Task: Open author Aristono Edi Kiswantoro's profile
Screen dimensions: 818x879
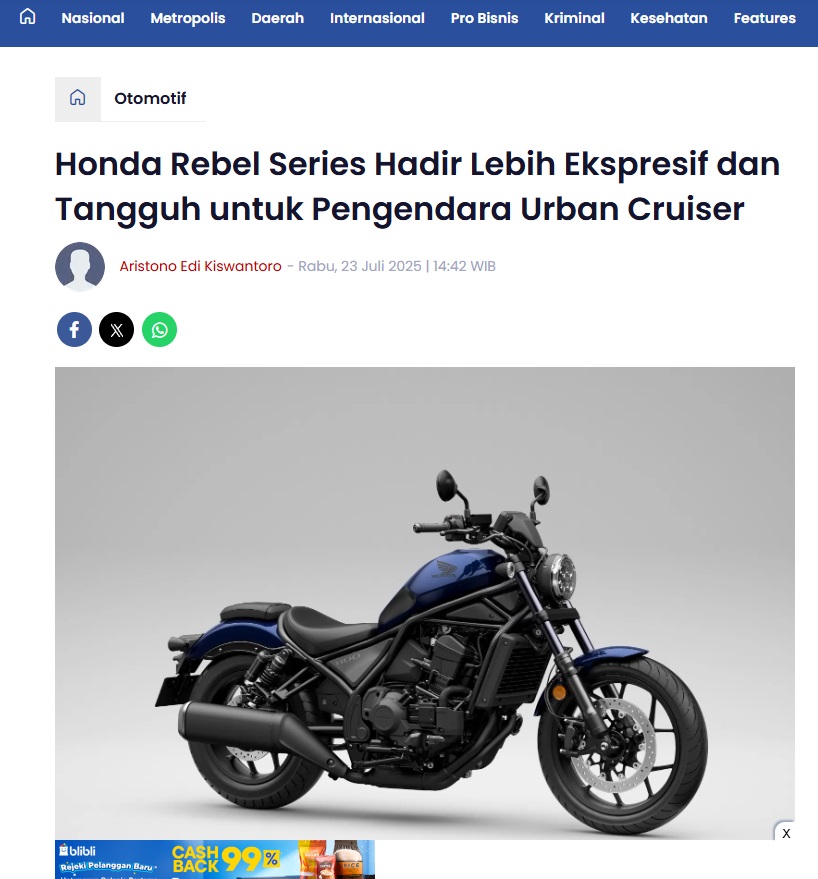Action: click(x=200, y=266)
